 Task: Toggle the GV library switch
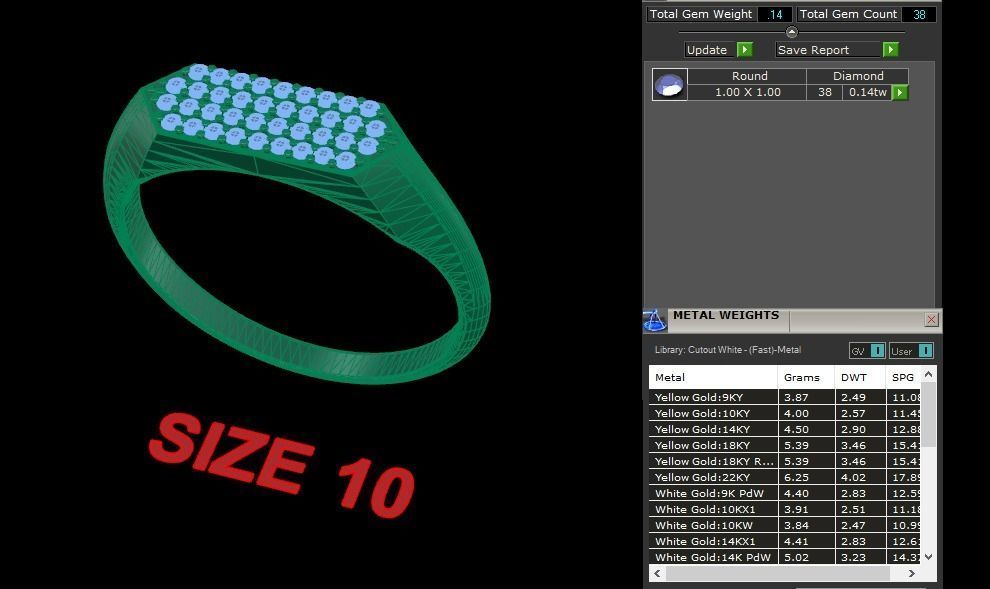pos(877,351)
